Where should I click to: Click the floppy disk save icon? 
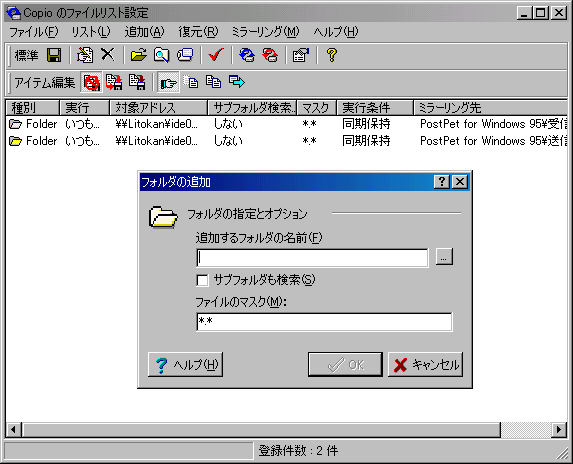click(x=54, y=56)
